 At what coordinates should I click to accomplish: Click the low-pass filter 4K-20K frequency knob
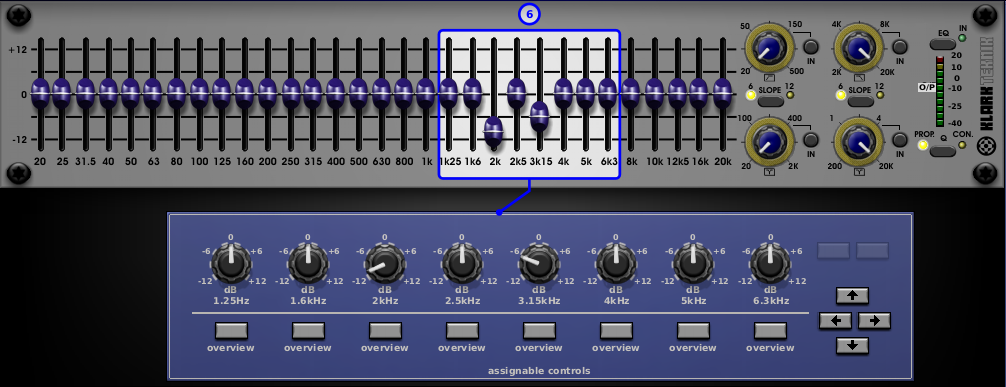[857, 47]
